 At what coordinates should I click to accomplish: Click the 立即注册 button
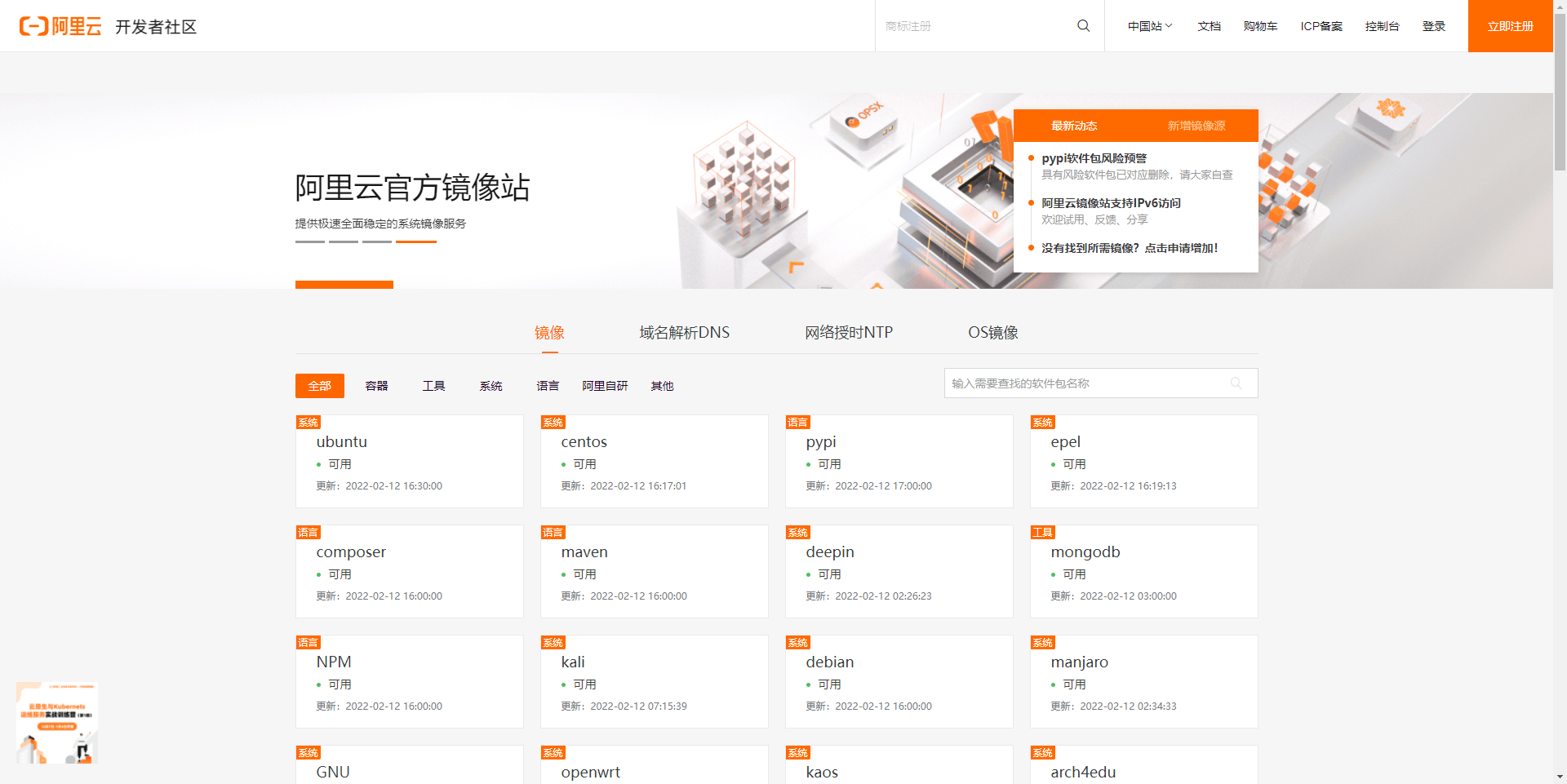pyautogui.click(x=1510, y=26)
